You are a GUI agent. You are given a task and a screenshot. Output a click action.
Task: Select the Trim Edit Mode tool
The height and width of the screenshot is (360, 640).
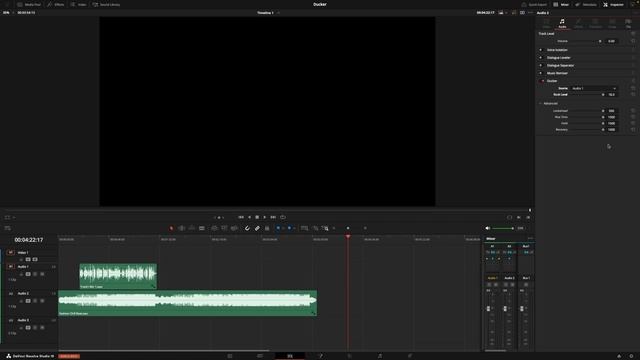tap(182, 228)
